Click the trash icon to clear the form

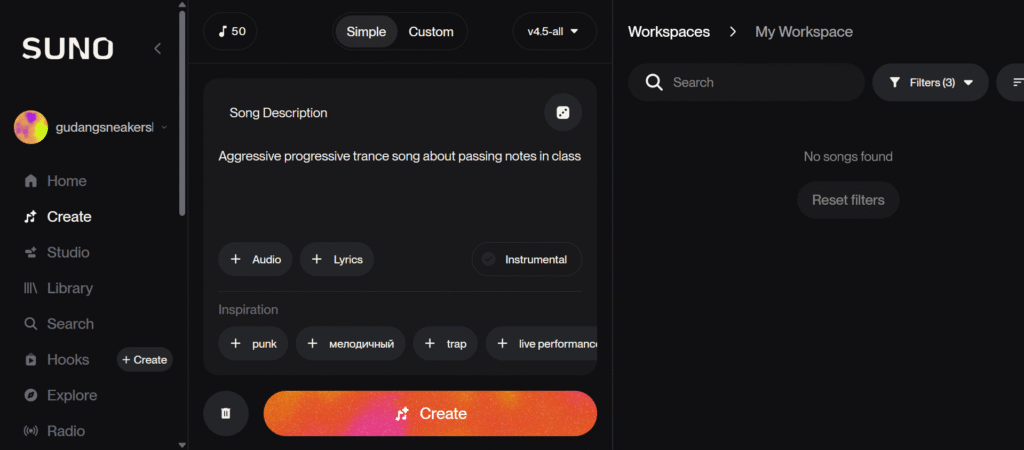click(x=226, y=413)
